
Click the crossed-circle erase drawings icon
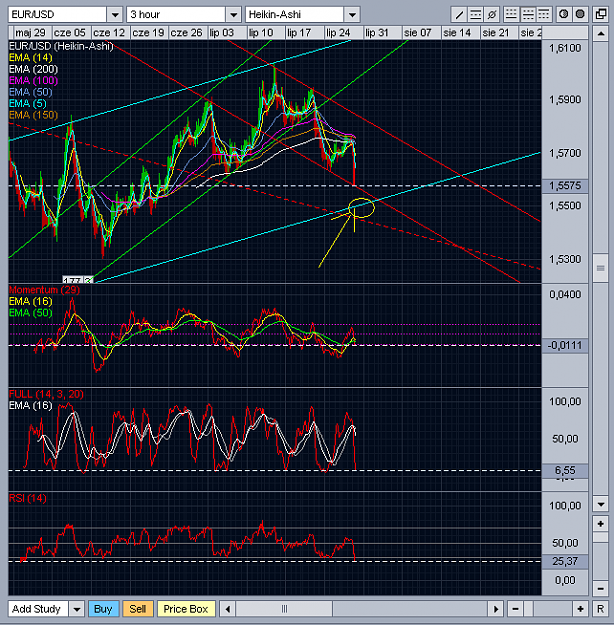pos(492,15)
